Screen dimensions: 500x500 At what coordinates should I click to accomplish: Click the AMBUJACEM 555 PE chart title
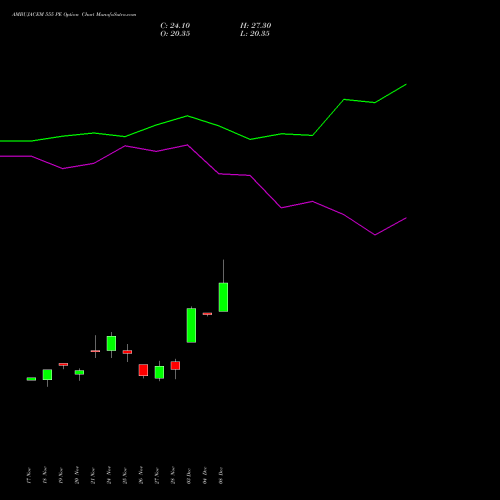(74, 15)
